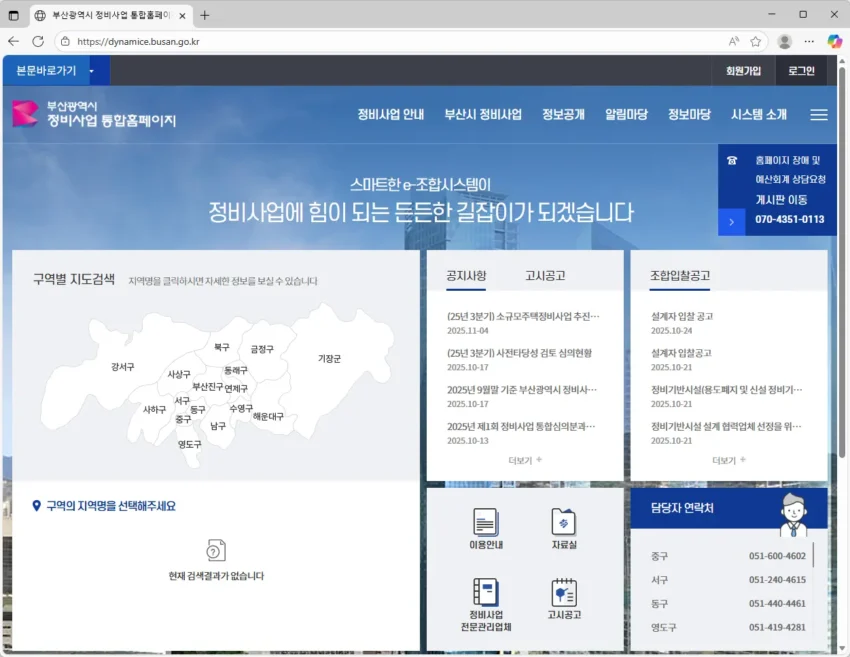Expand 더보기 under 조합입찰공고 list
This screenshot has height=657, width=850.
tap(727, 460)
